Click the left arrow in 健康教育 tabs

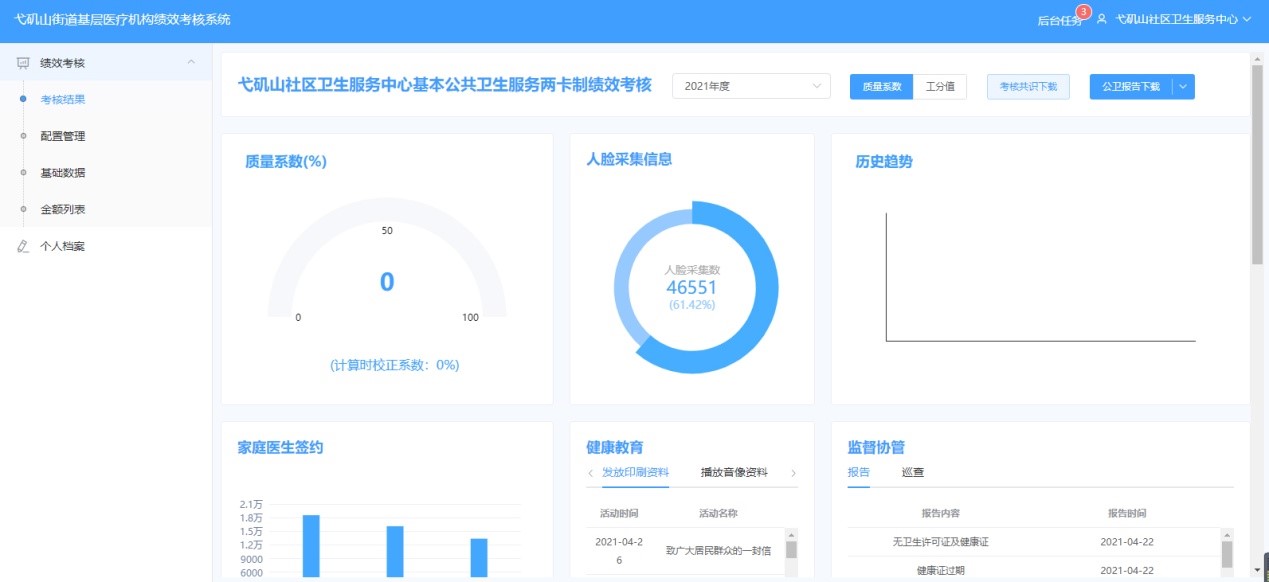591,473
